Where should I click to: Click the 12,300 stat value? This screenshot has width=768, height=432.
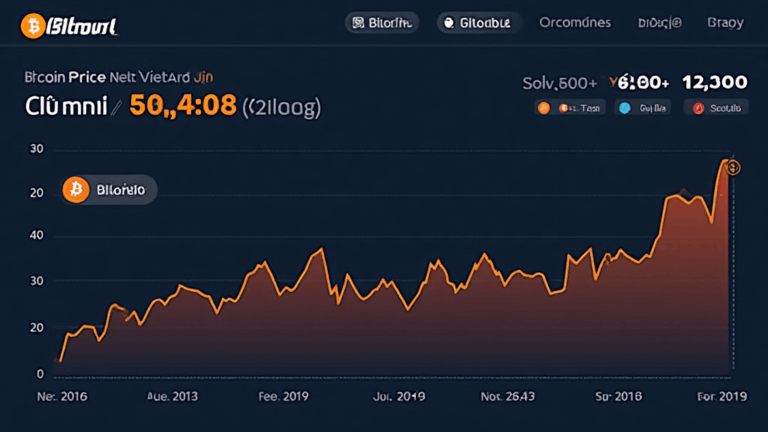click(x=714, y=82)
